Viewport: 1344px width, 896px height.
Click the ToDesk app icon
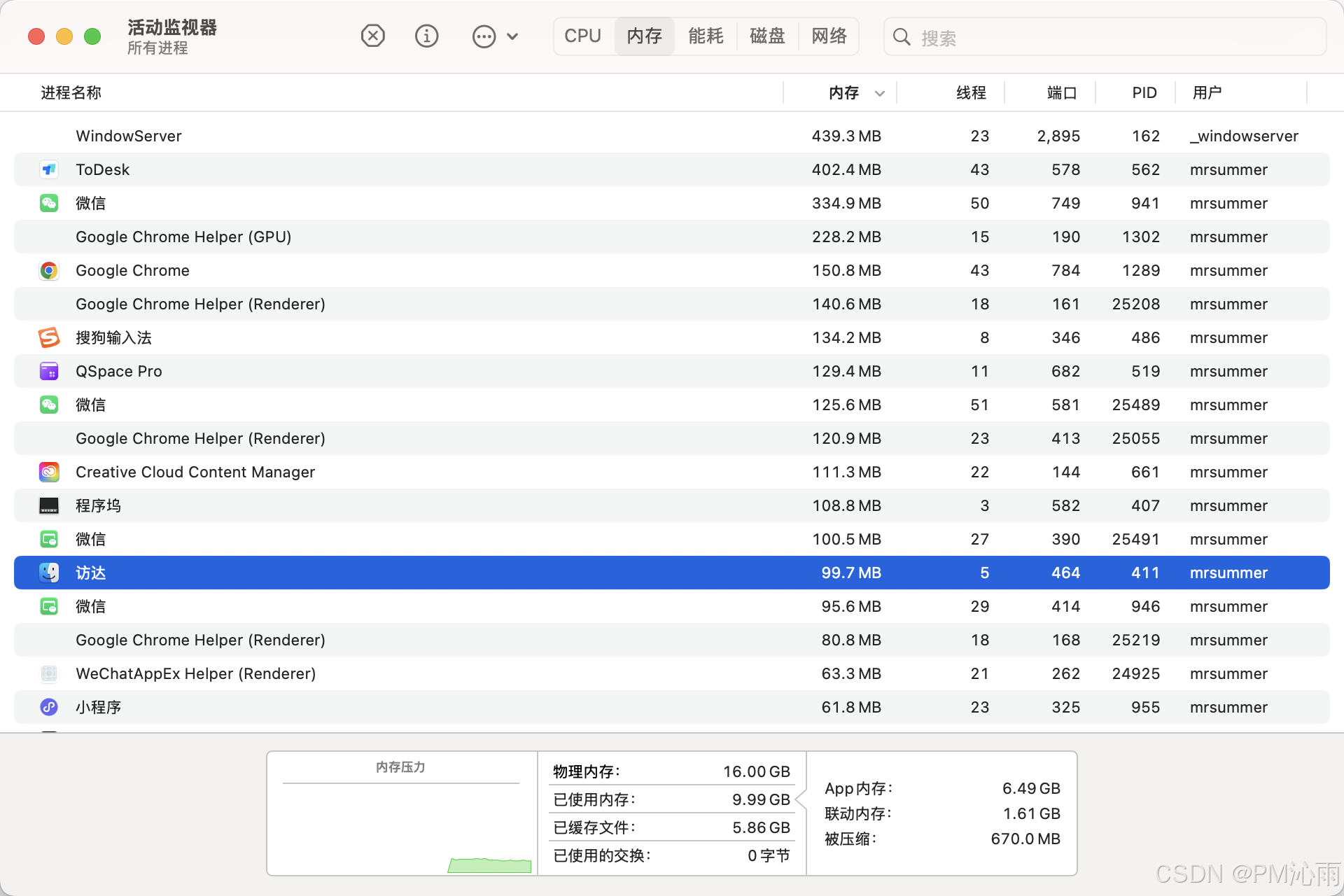pyautogui.click(x=49, y=169)
